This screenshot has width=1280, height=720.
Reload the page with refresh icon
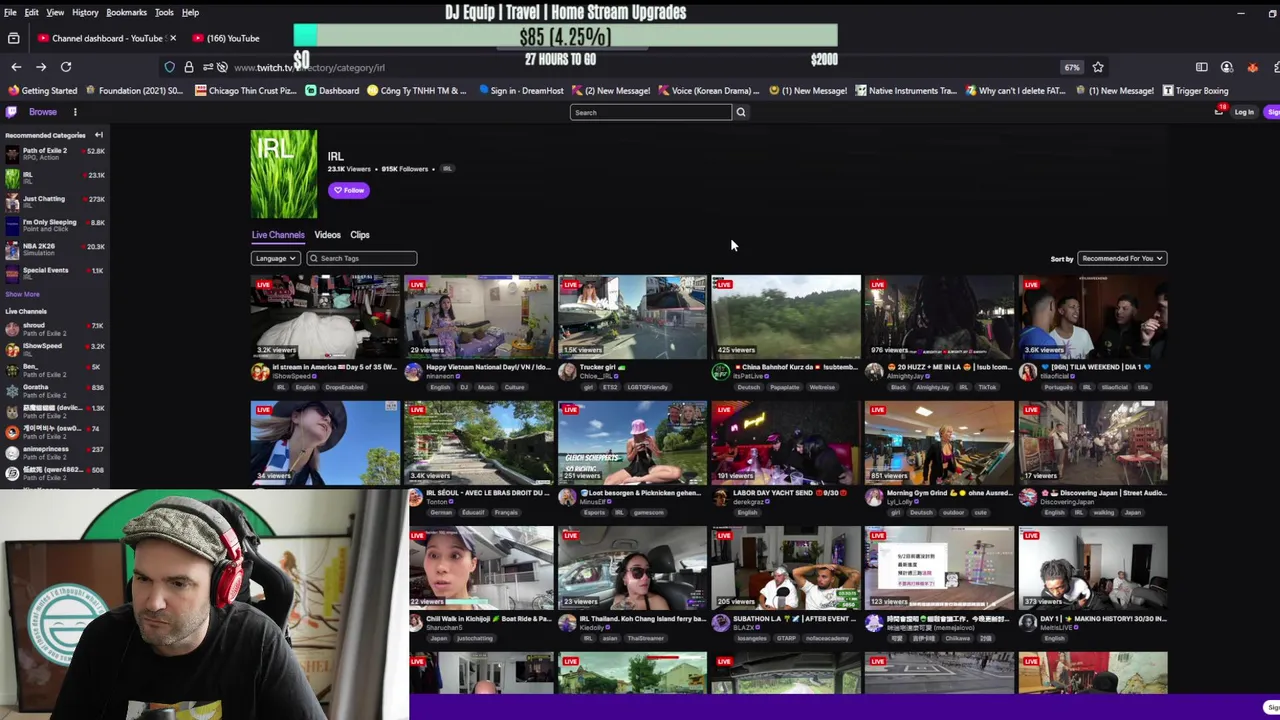coord(66,67)
